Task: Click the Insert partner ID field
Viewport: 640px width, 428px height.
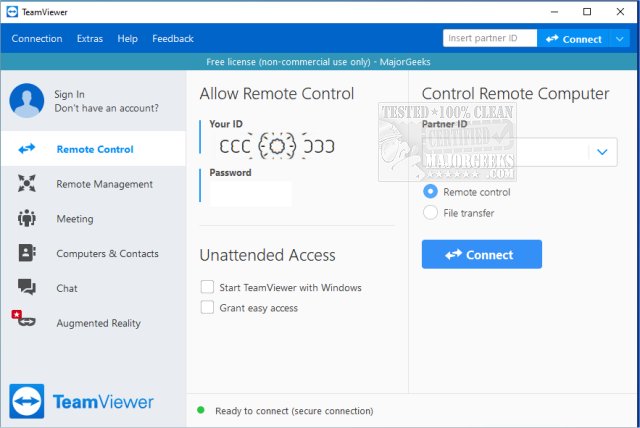Action: point(490,39)
